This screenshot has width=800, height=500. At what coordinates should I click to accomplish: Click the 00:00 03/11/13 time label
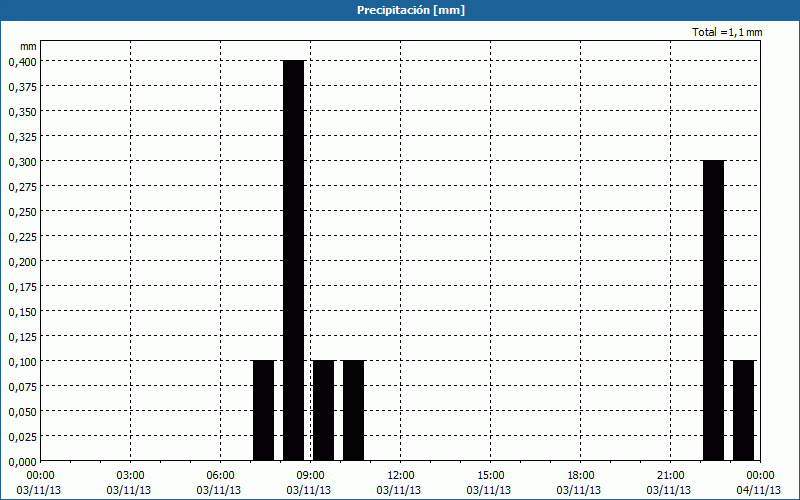(x=39, y=483)
